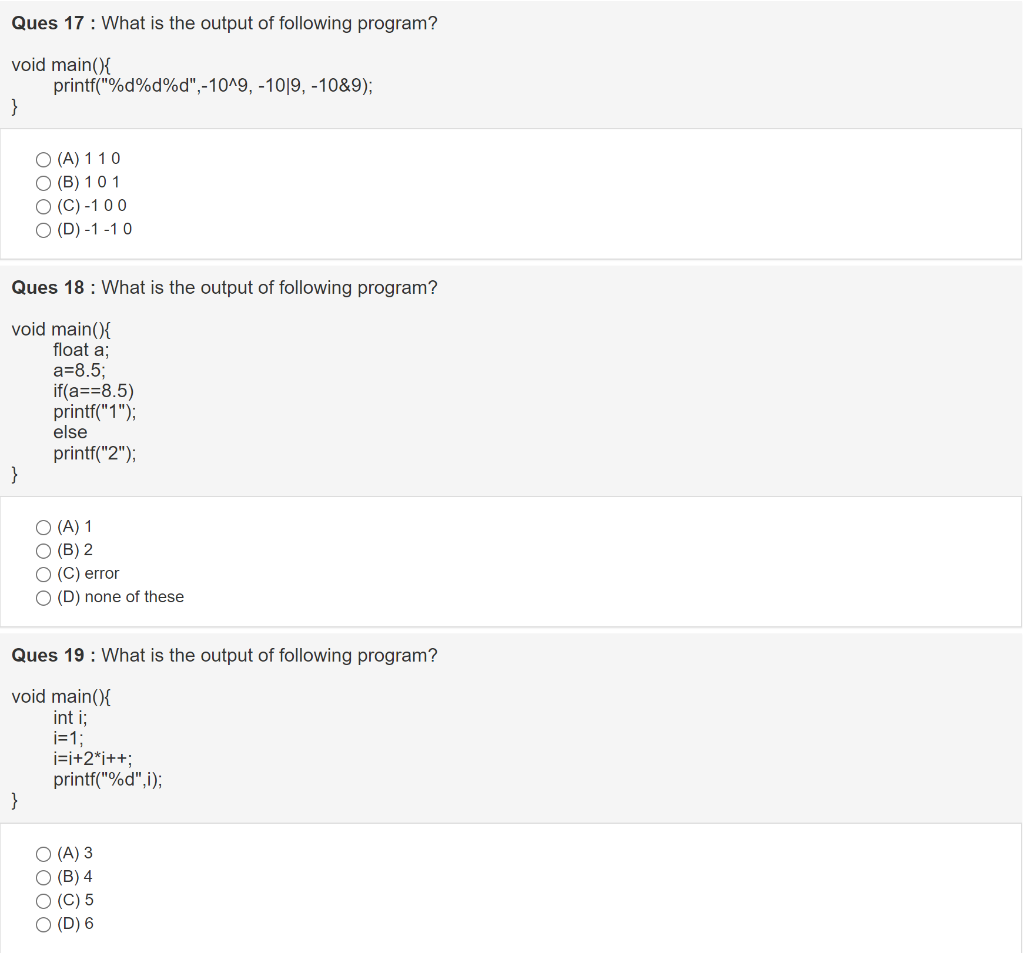Select option (B) 4 for Ques 19
This screenshot has width=1024, height=953.
(44, 877)
